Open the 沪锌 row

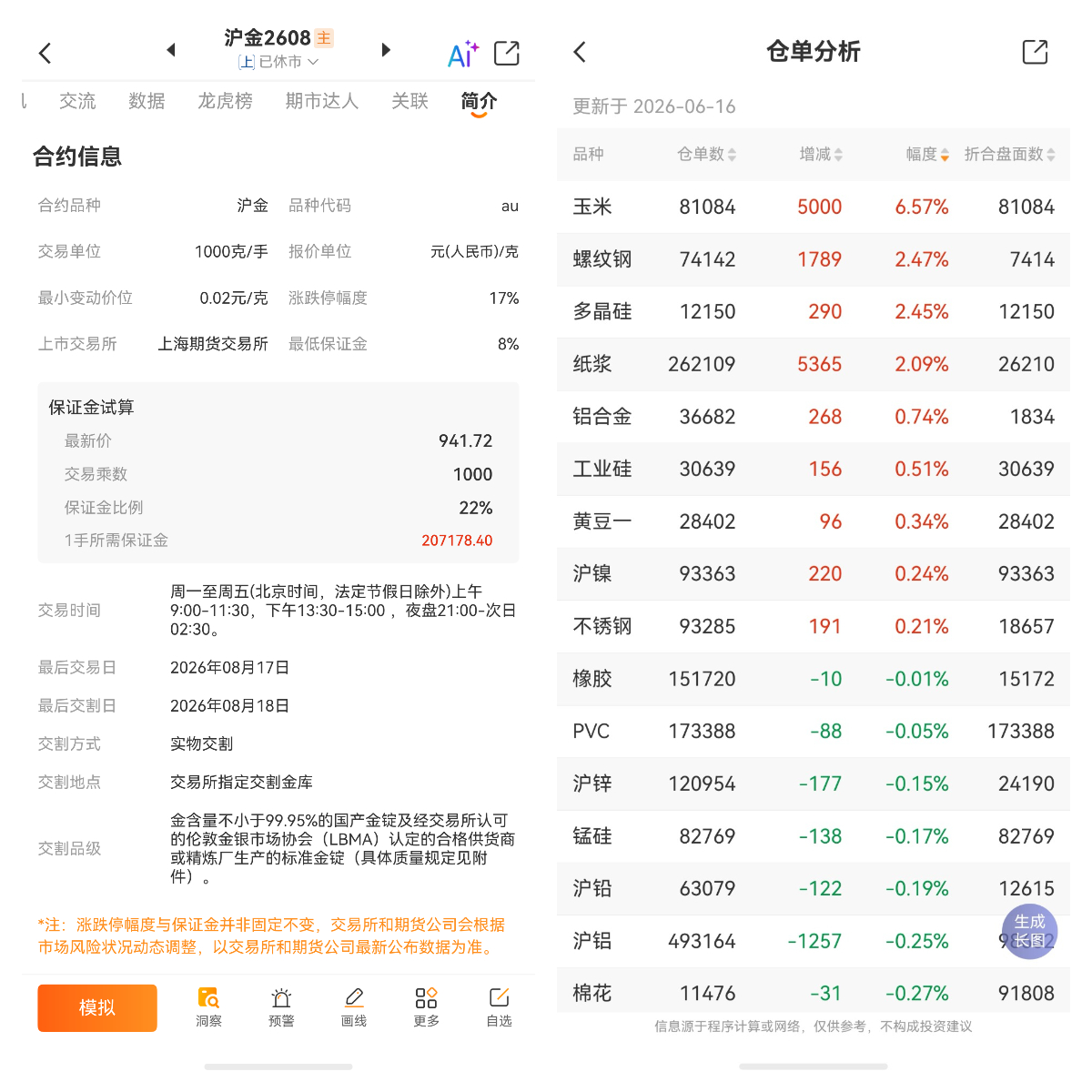click(814, 784)
